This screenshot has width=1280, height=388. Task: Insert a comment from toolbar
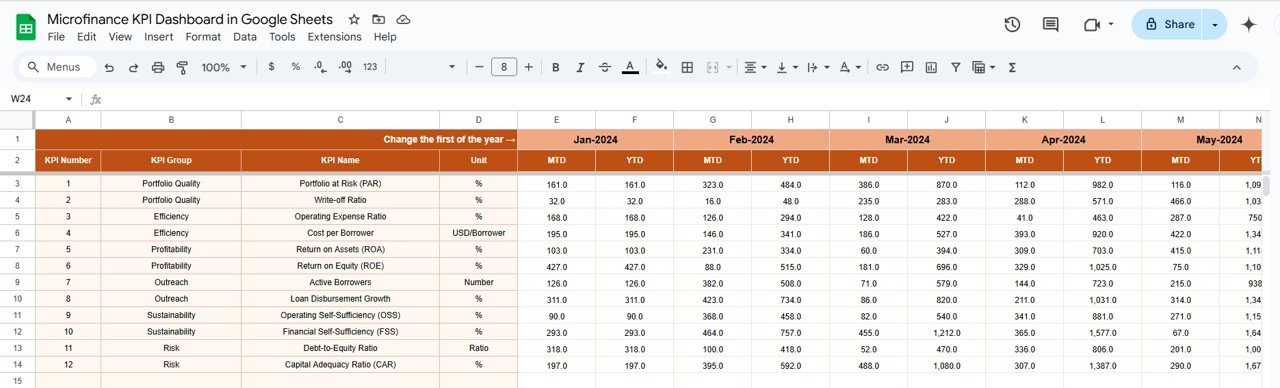[x=907, y=67]
